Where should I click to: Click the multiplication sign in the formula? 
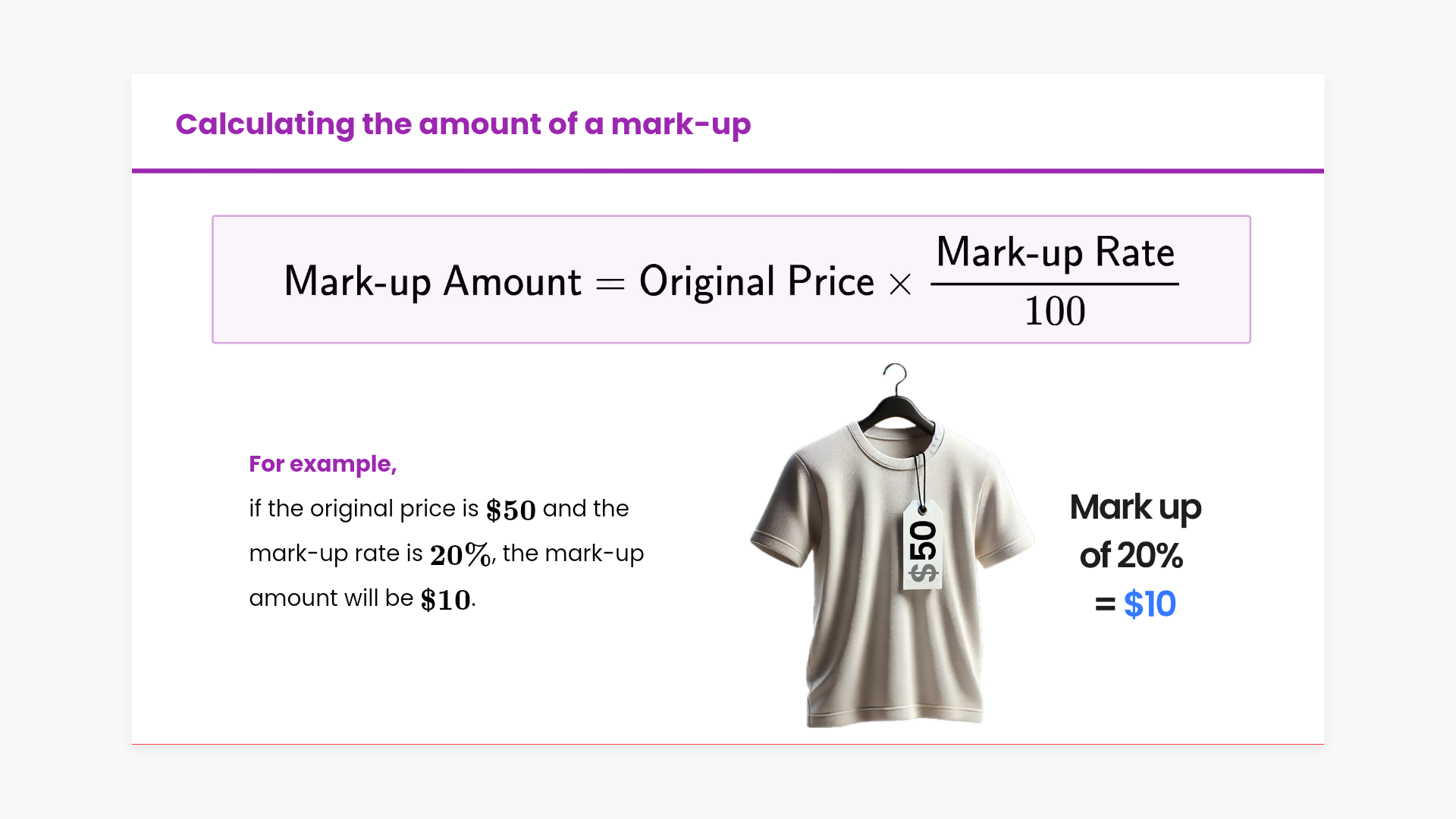(x=900, y=285)
